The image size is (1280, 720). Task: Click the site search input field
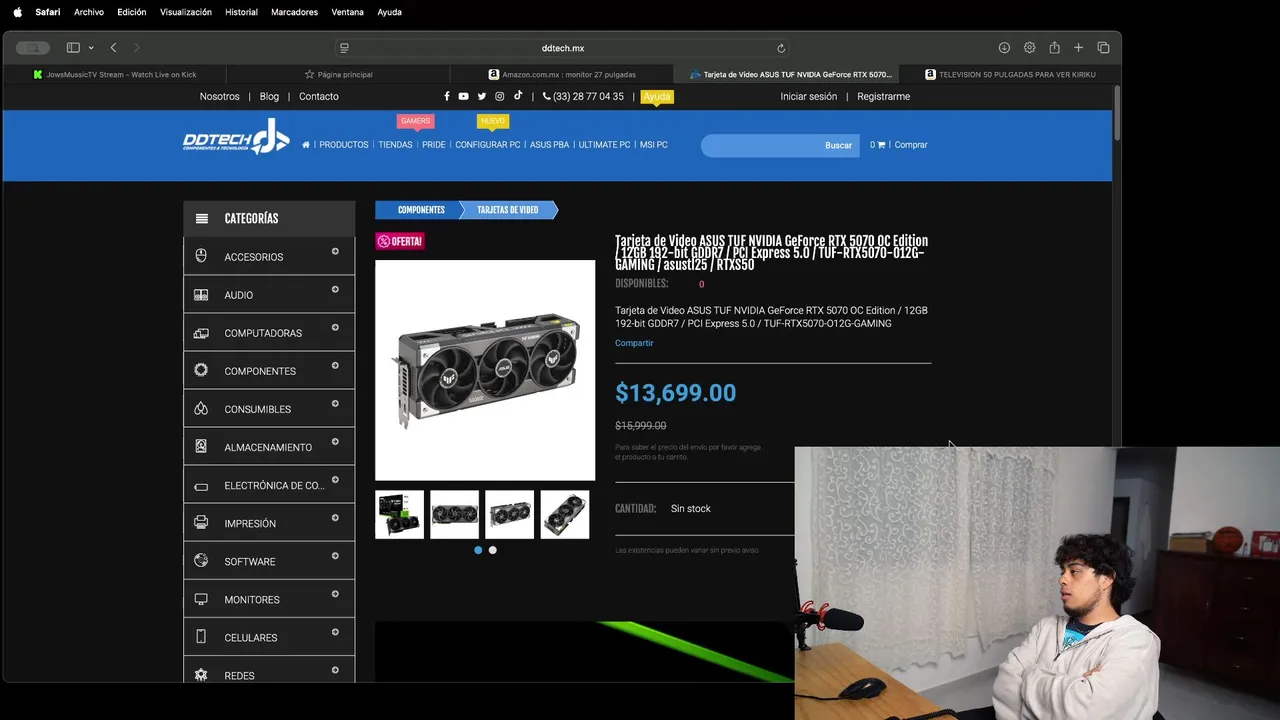tap(761, 145)
